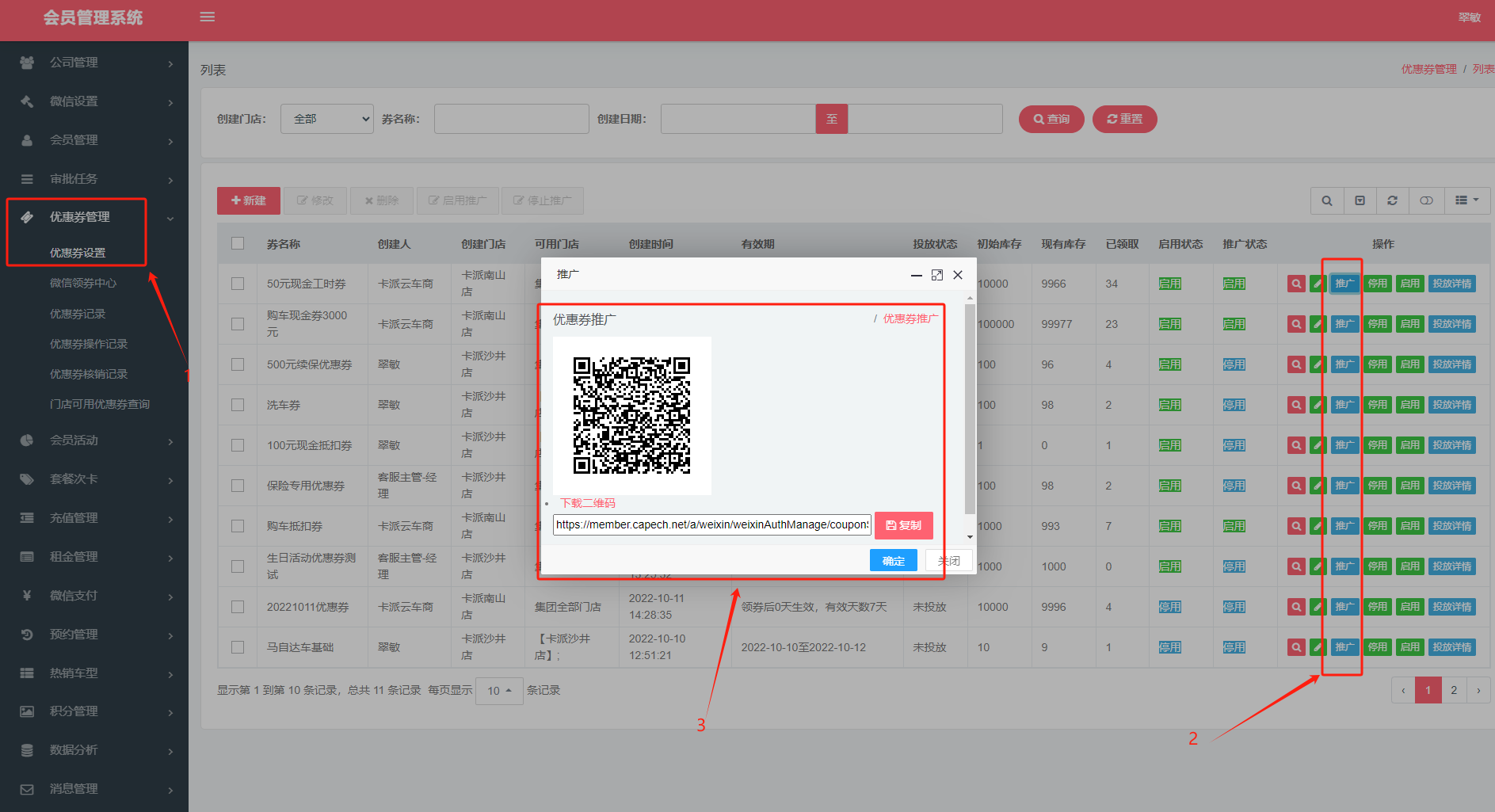The width and height of the screenshot is (1495, 812).
Task: Select the header select-all checkbox
Action: pyautogui.click(x=238, y=243)
